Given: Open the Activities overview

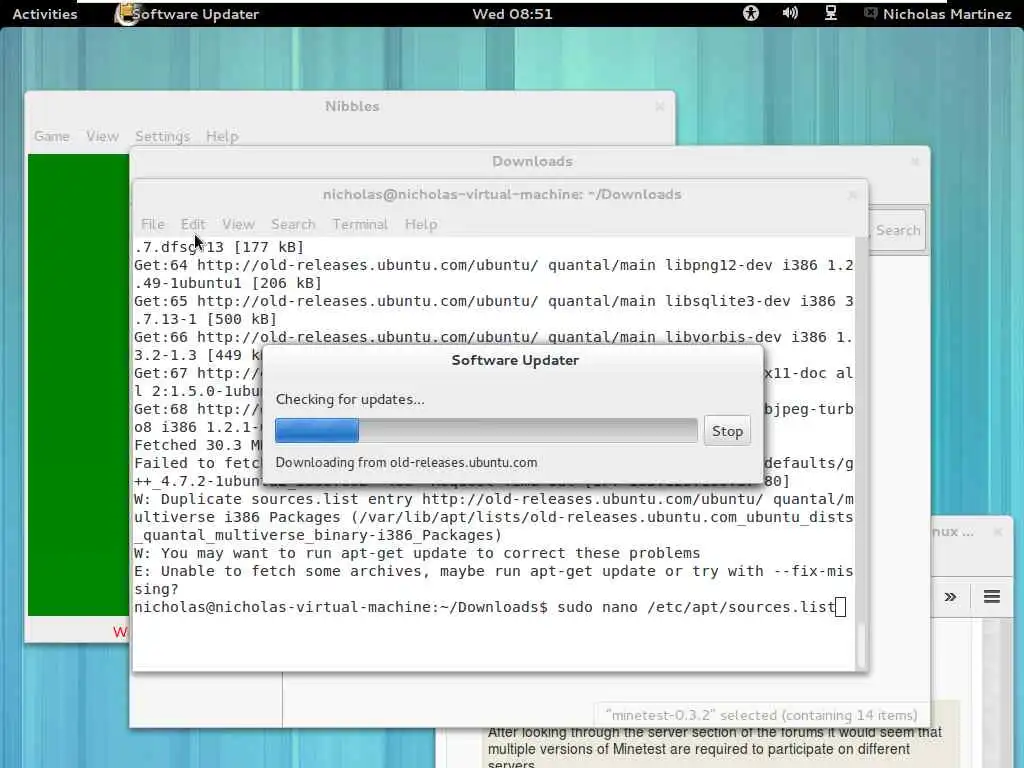Looking at the screenshot, I should (44, 14).
